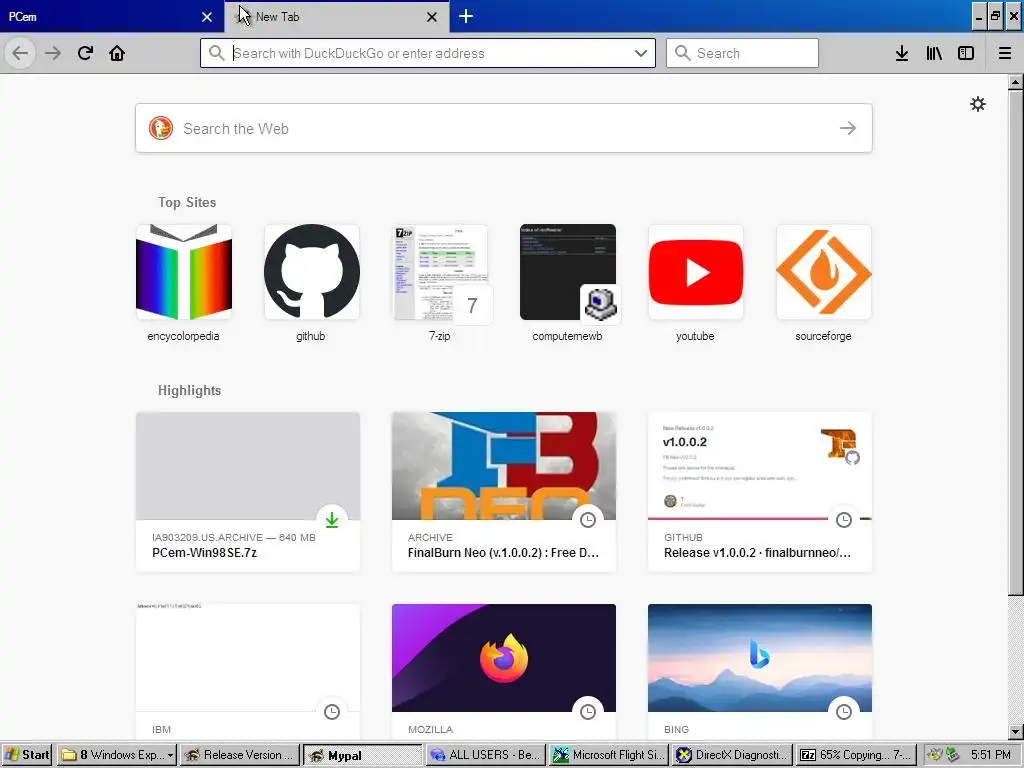Click scrollbar up arrow
This screenshot has height=768, width=1024.
[x=1015, y=82]
